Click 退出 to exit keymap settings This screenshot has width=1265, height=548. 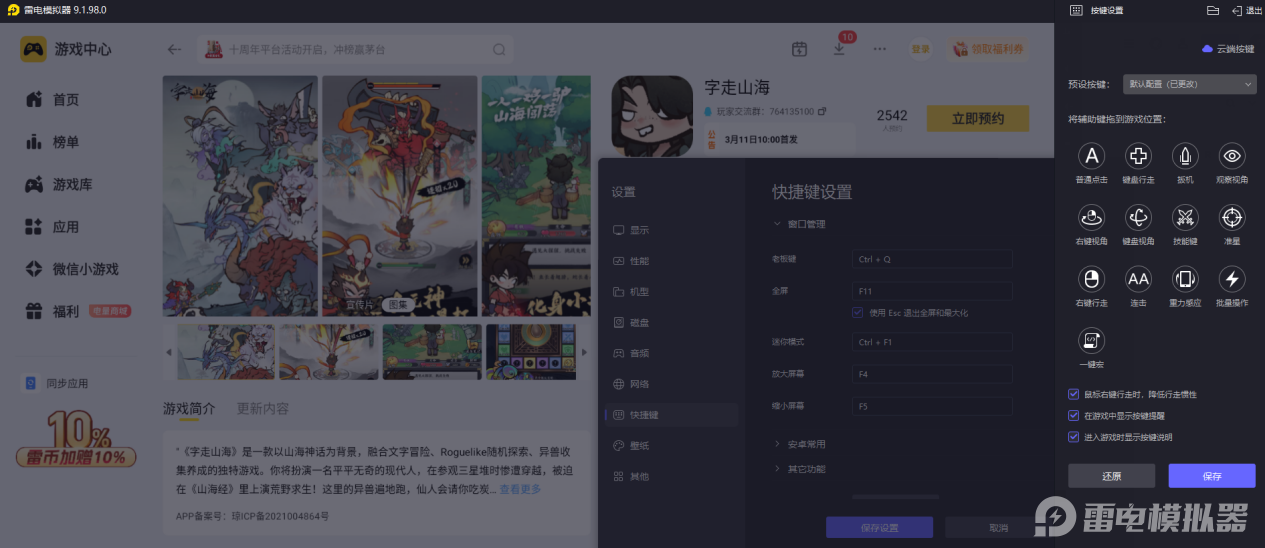click(x=1247, y=10)
